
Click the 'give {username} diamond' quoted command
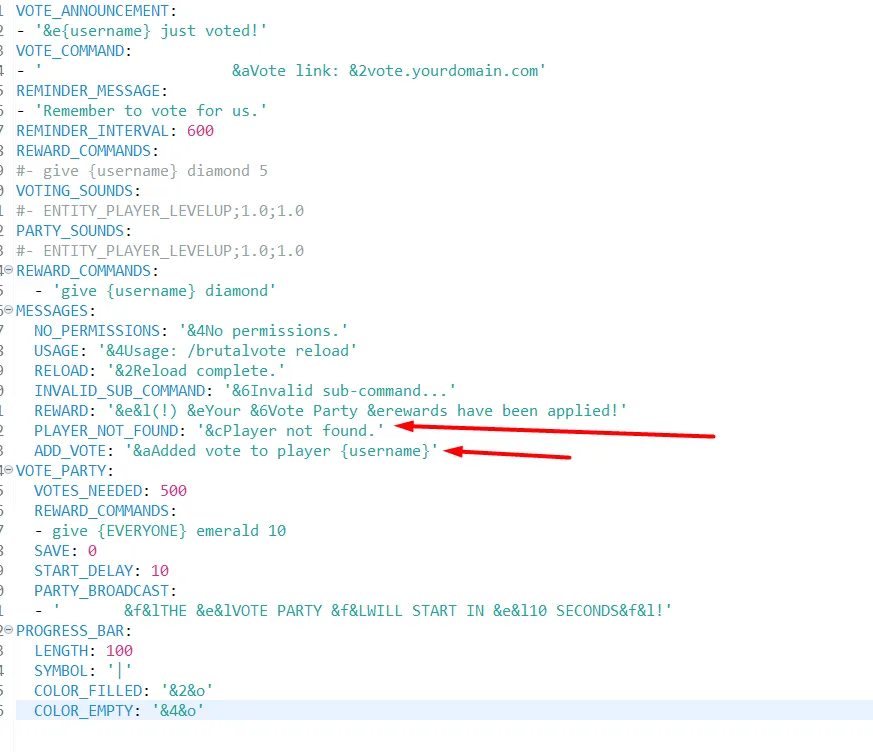[x=164, y=291]
